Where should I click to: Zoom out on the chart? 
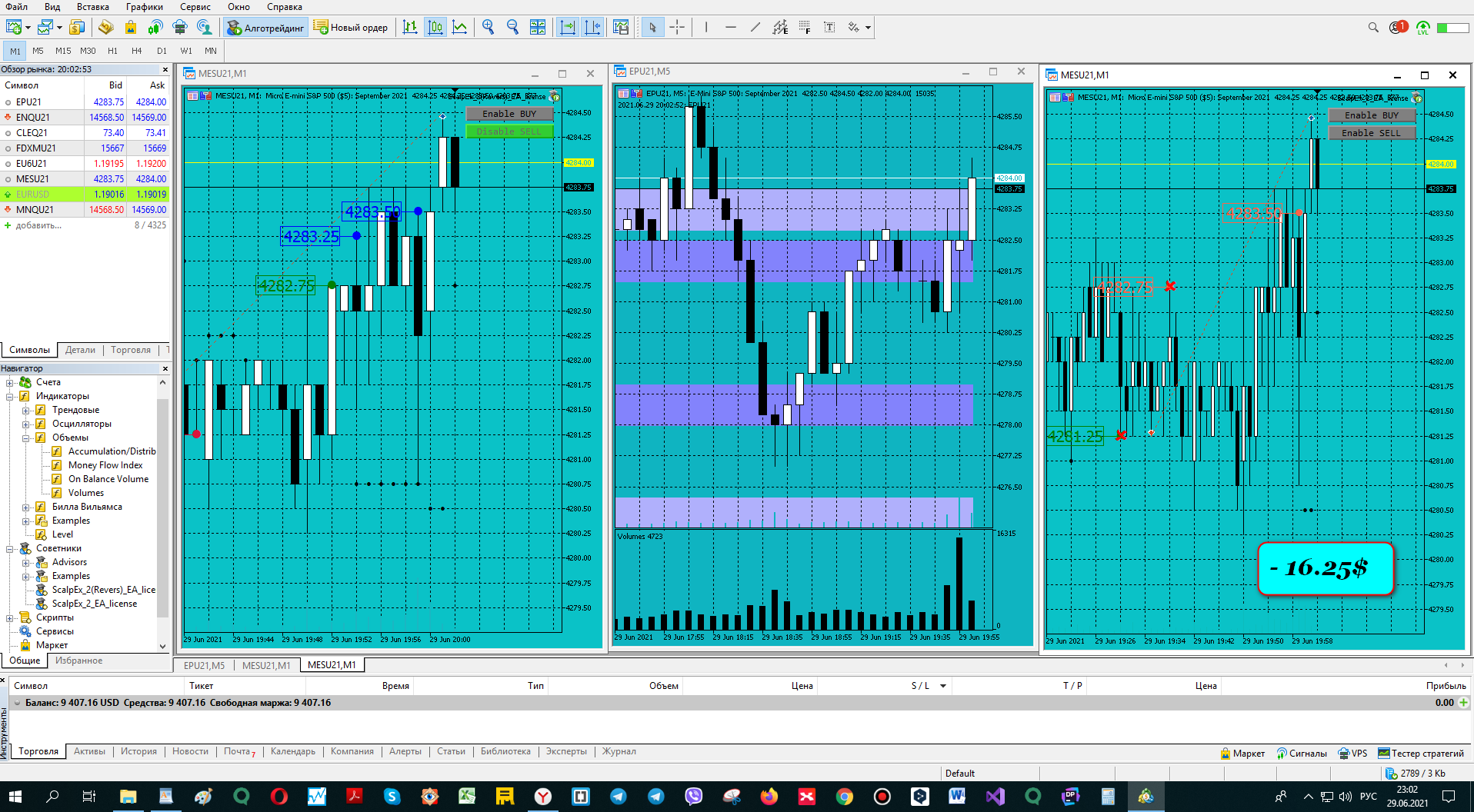(x=513, y=28)
